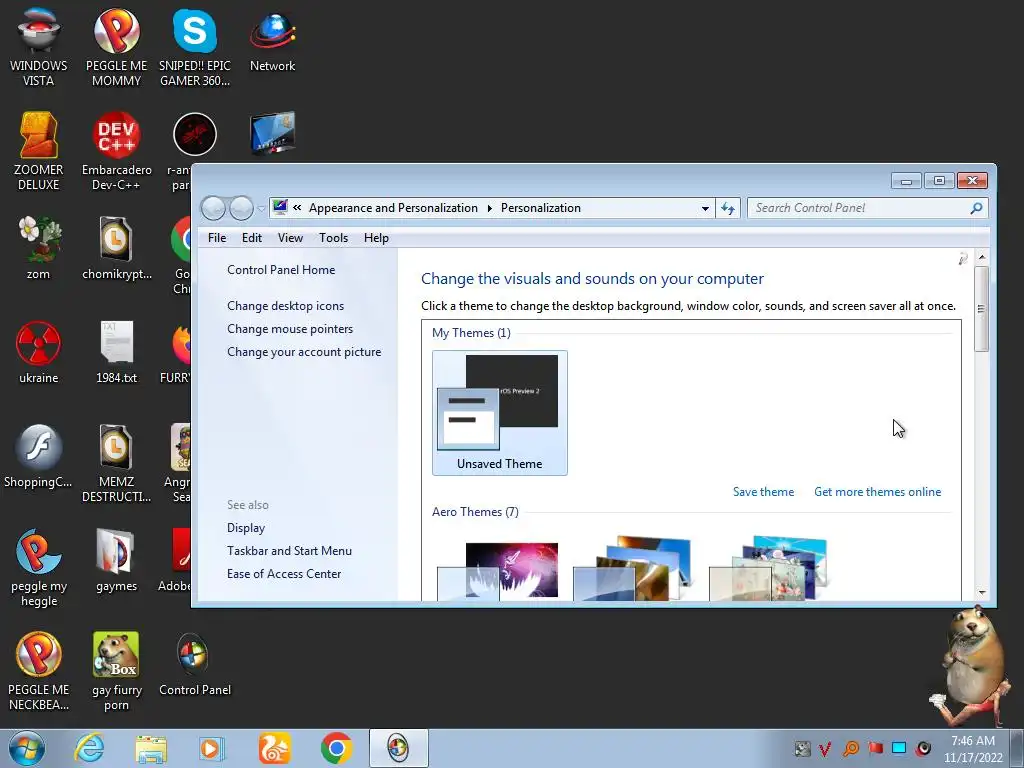
Task: Click the Personalization breadcrumb segment
Action: click(x=541, y=208)
